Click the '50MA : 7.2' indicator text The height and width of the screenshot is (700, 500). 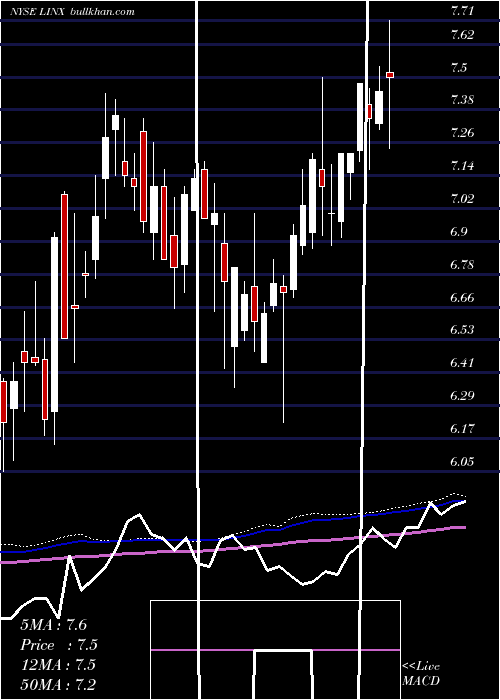click(x=58, y=684)
